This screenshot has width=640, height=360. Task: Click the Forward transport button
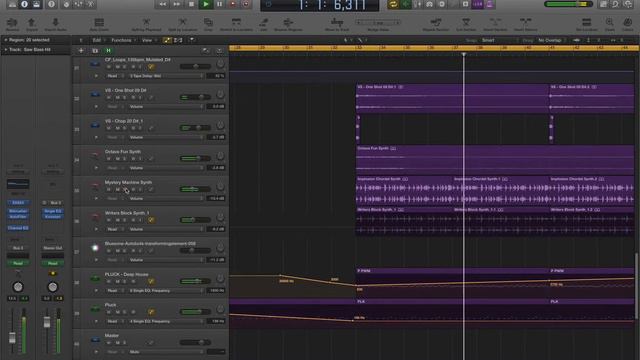pyautogui.click(x=177, y=4)
